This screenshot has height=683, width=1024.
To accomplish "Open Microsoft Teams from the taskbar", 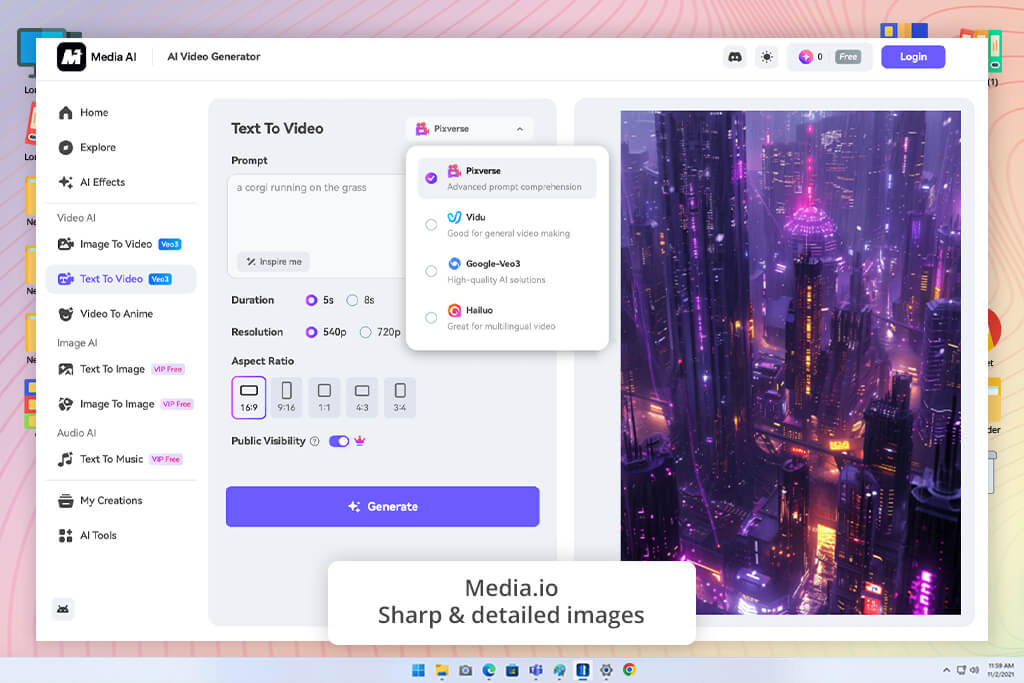I will tap(536, 670).
